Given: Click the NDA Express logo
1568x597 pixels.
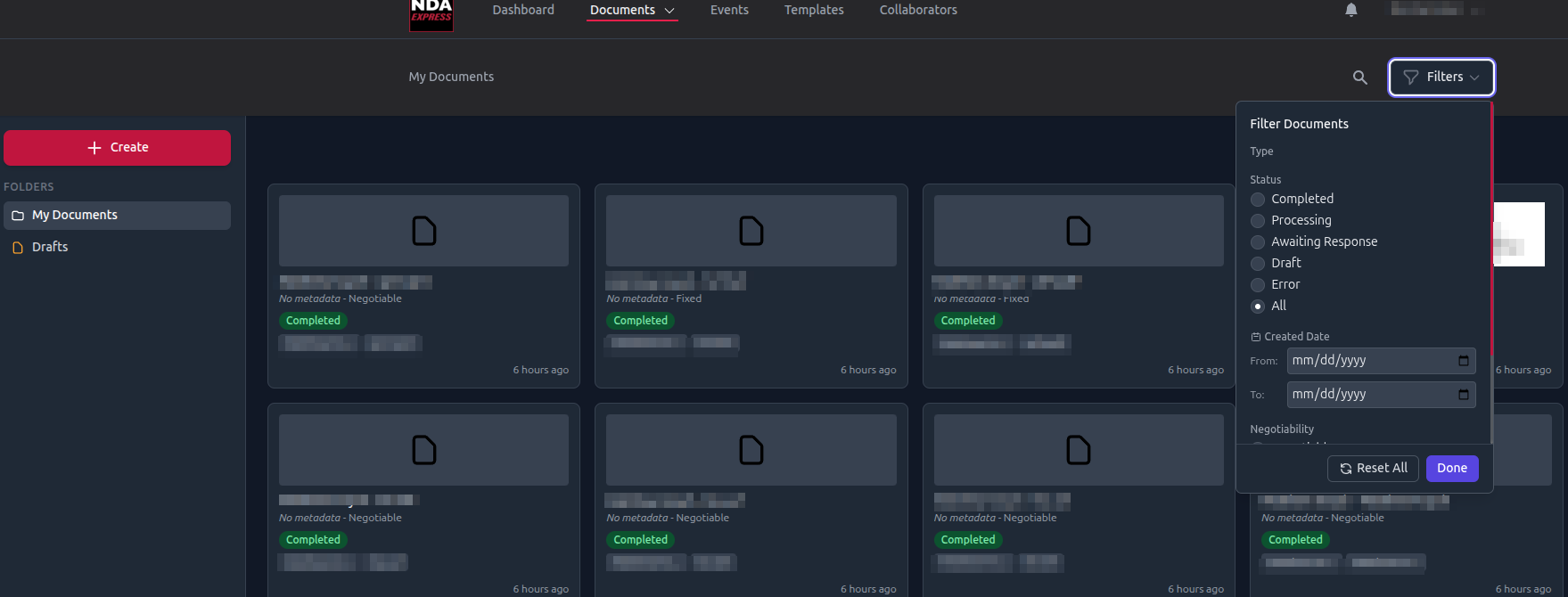Looking at the screenshot, I should pyautogui.click(x=431, y=15).
